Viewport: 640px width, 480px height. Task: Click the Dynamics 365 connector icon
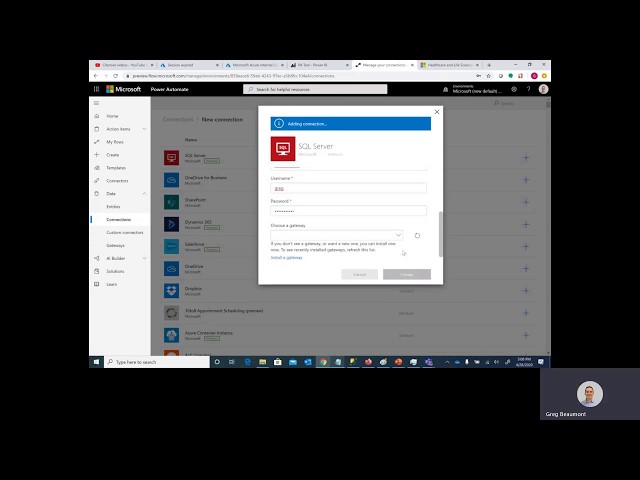171,224
